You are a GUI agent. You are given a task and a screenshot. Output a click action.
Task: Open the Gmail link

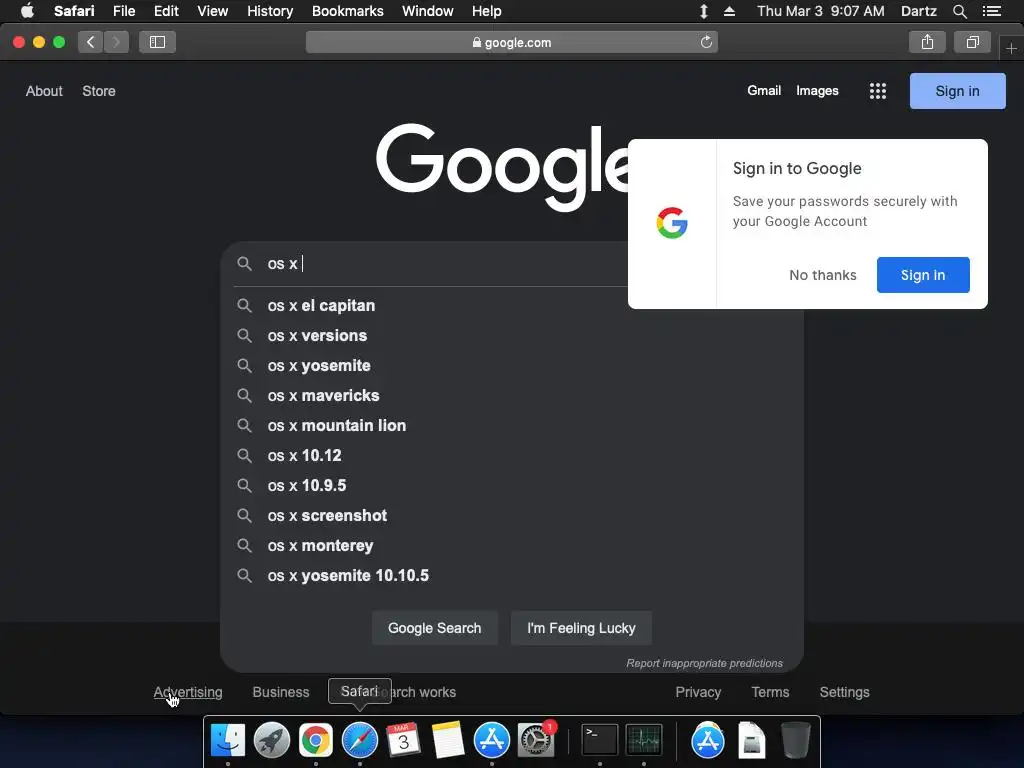click(x=764, y=91)
